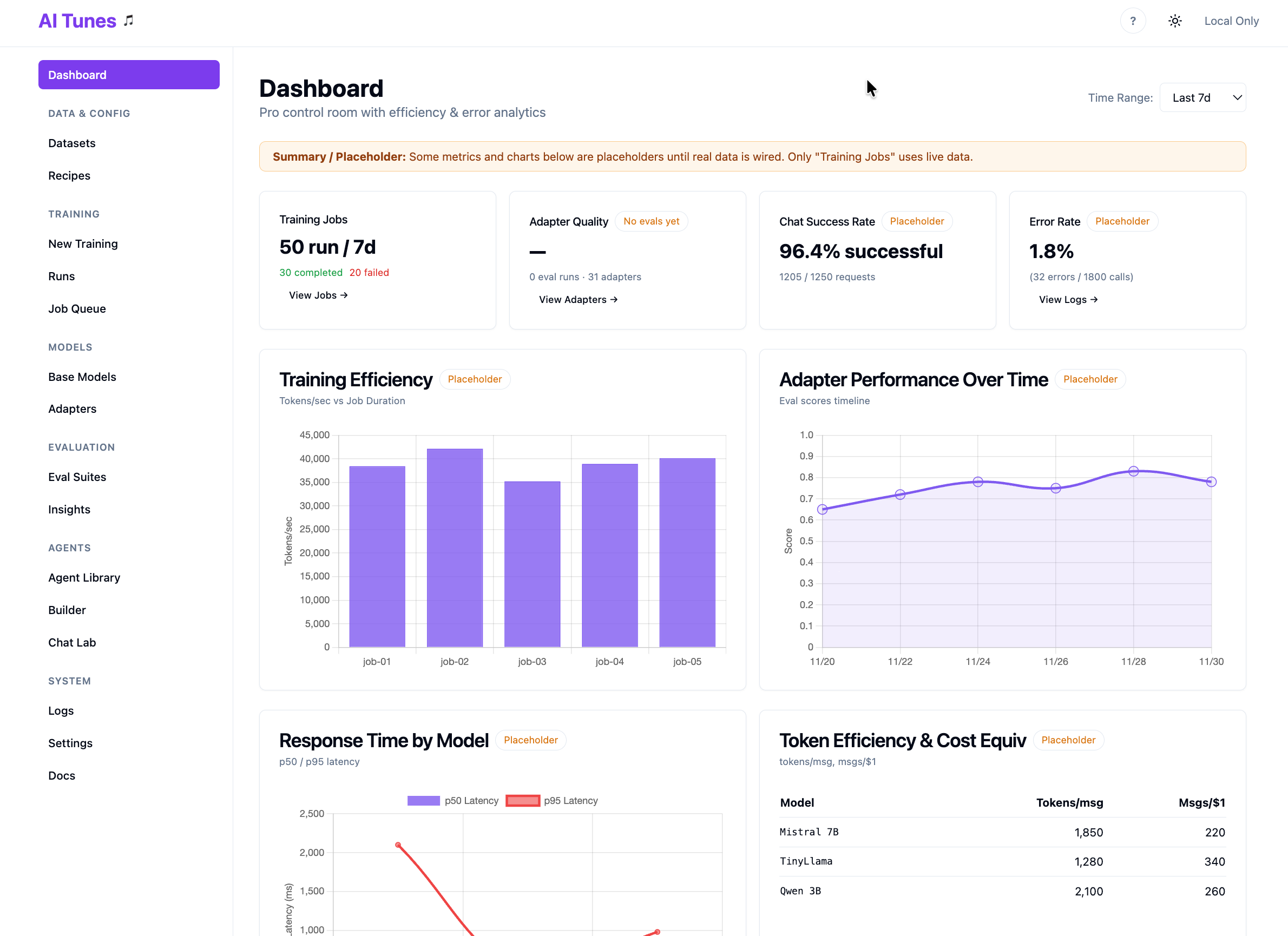Click the '0 eval runs · 31 adapters' text
Image resolution: width=1288 pixels, height=936 pixels.
585,277
